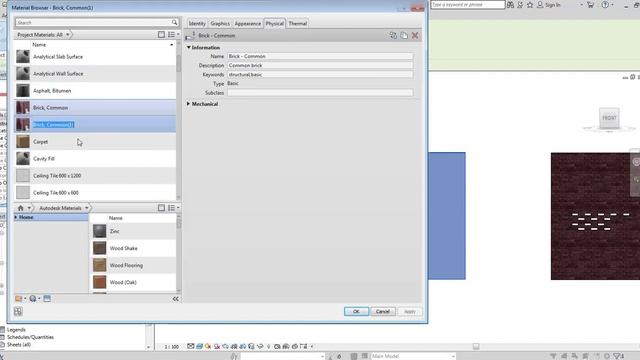Open the view scale 1:100 selector
Image resolution: width=640 pixels, height=360 pixels.
pyautogui.click(x=171, y=347)
